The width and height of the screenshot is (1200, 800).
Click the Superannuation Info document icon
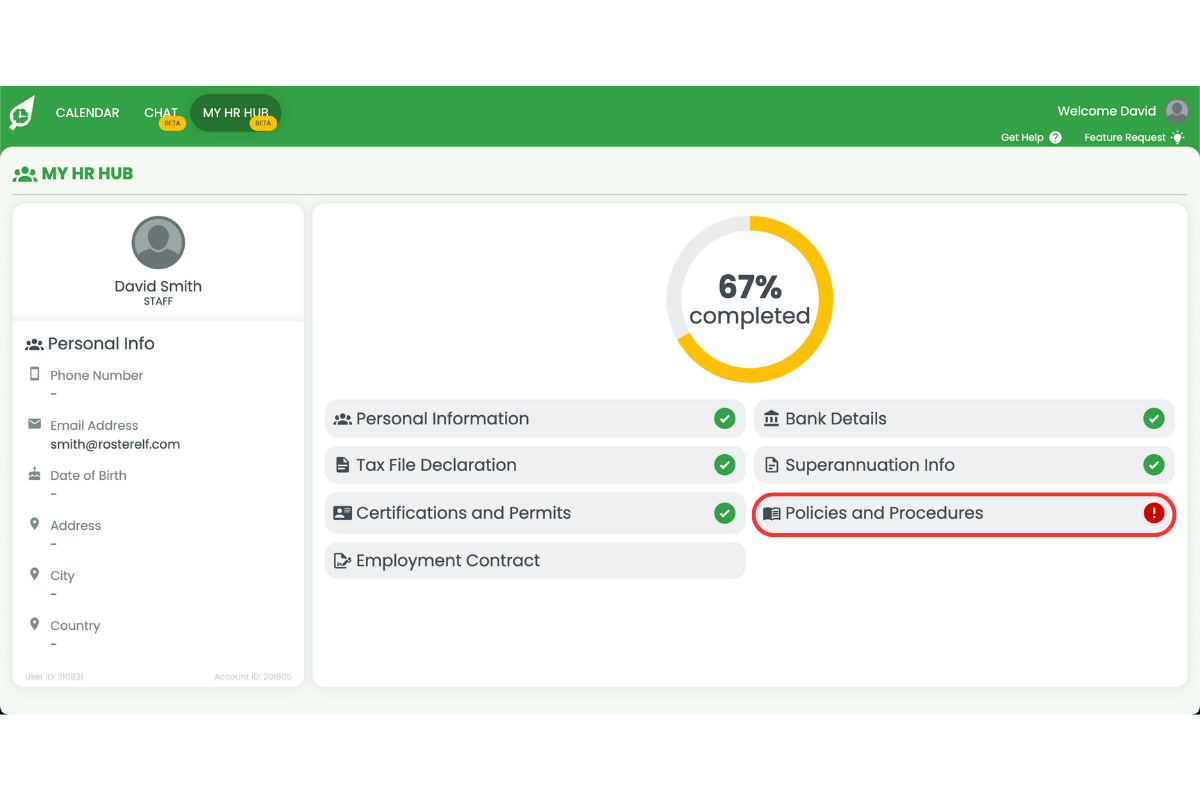point(771,465)
